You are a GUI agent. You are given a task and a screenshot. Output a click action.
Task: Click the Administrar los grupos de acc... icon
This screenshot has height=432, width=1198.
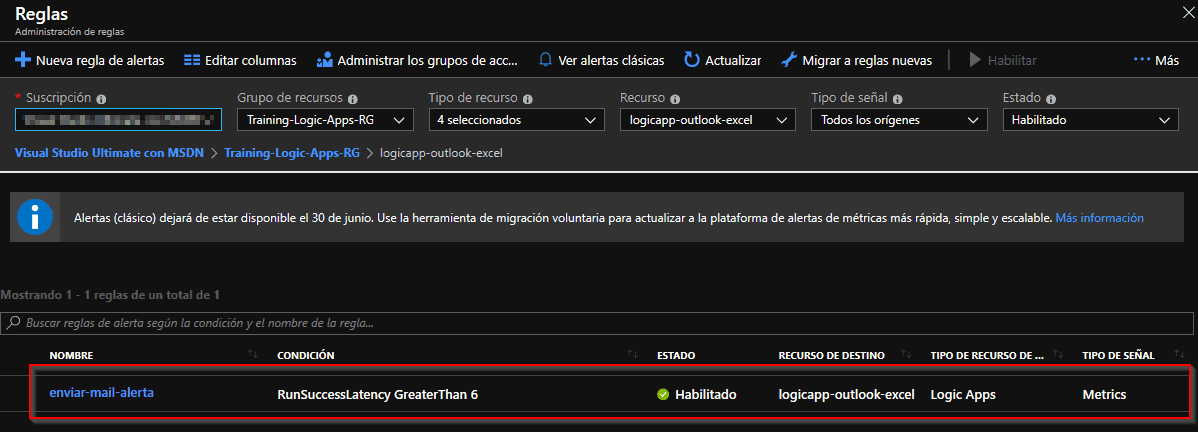point(325,60)
